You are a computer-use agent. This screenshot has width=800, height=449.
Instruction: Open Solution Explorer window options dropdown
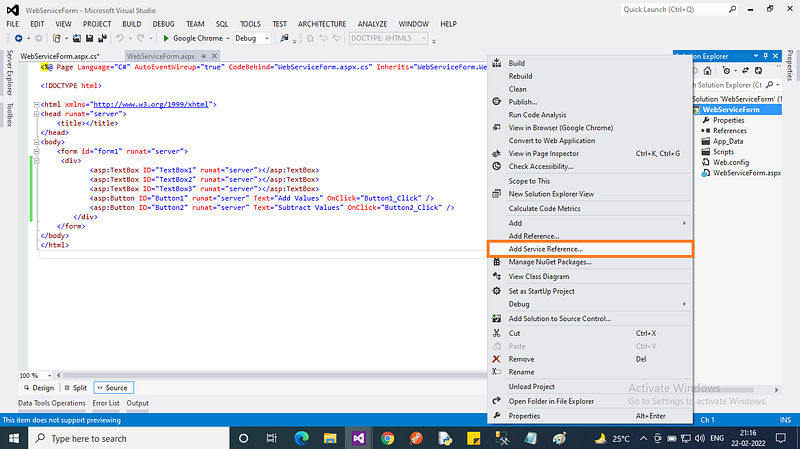[756, 56]
